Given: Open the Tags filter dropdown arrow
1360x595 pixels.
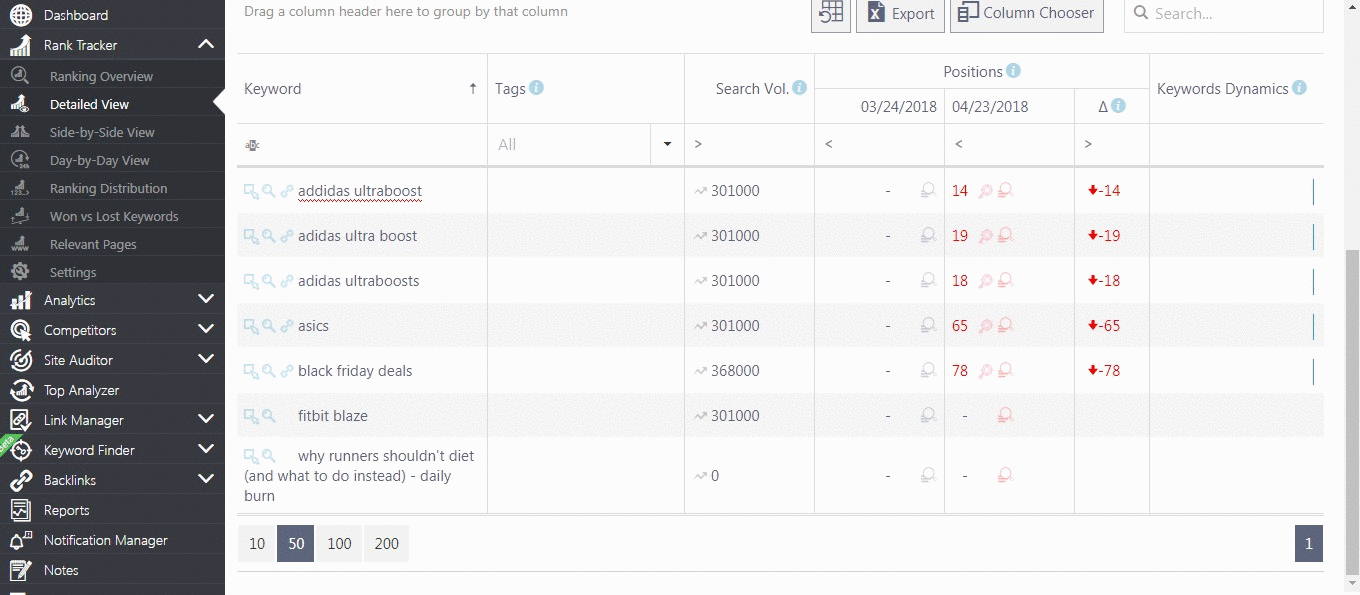Looking at the screenshot, I should click(667, 145).
